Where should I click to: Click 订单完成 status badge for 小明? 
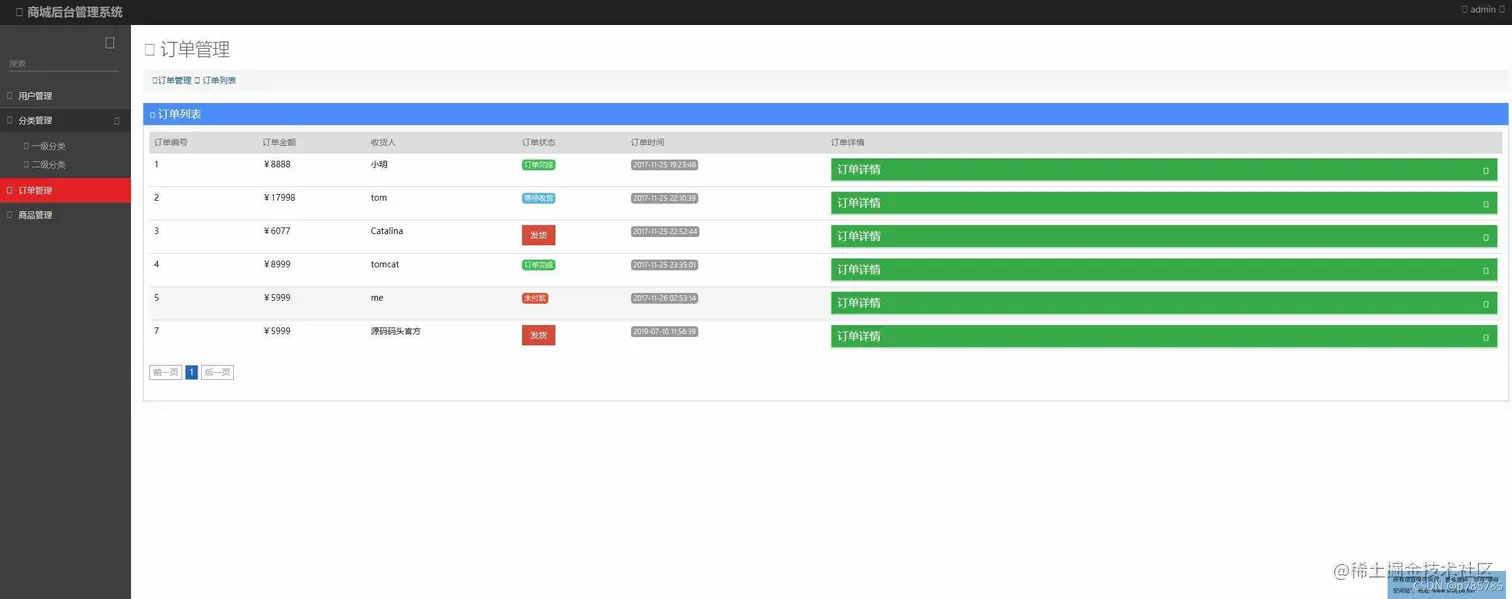[538, 165]
